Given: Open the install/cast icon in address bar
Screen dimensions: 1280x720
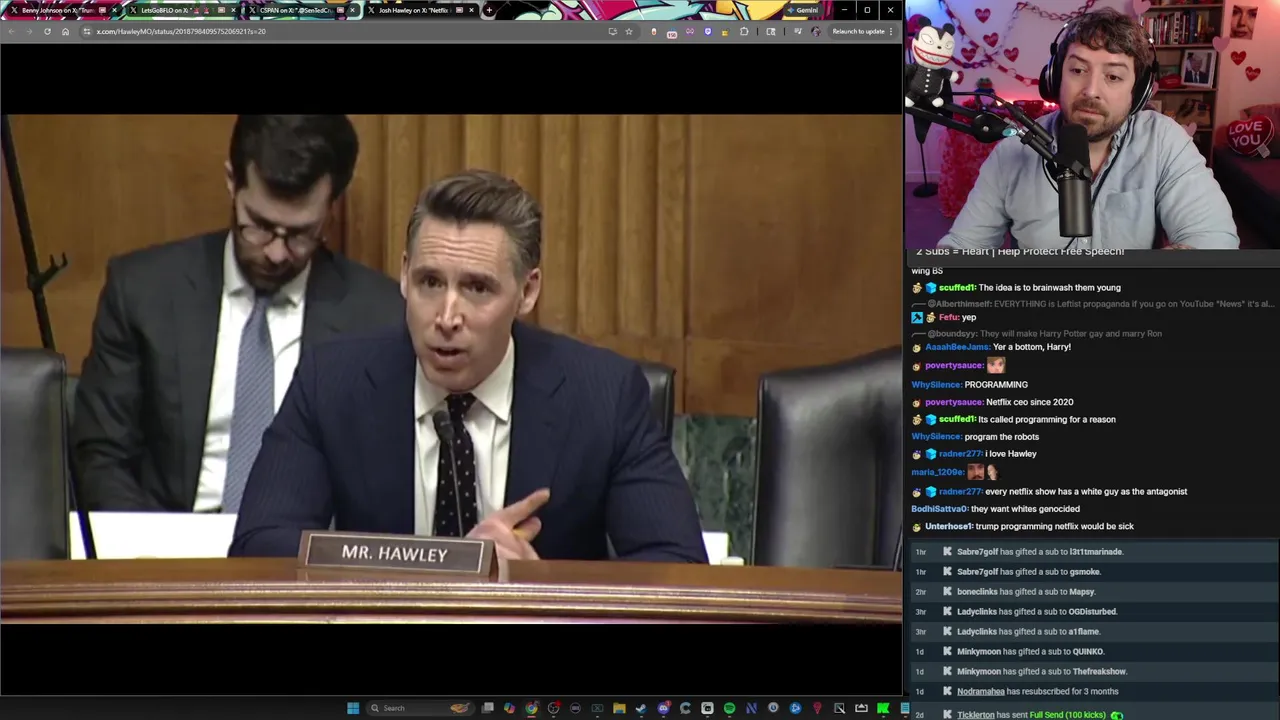Looking at the screenshot, I should [x=612, y=31].
